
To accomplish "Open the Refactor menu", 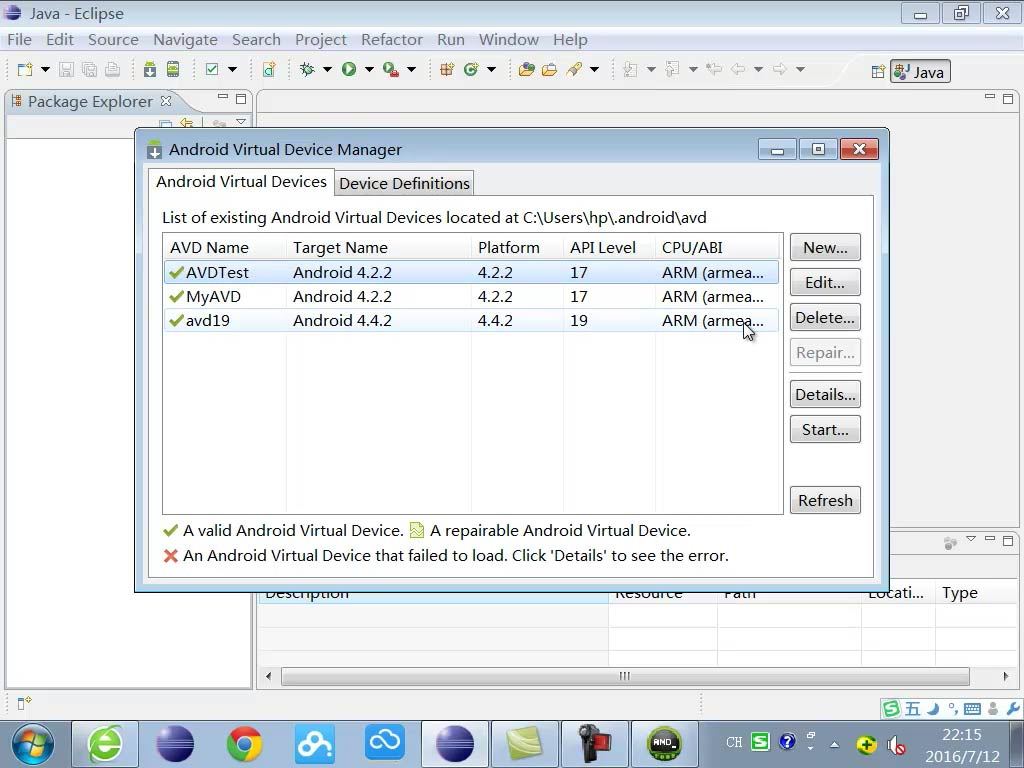I will pos(392,40).
